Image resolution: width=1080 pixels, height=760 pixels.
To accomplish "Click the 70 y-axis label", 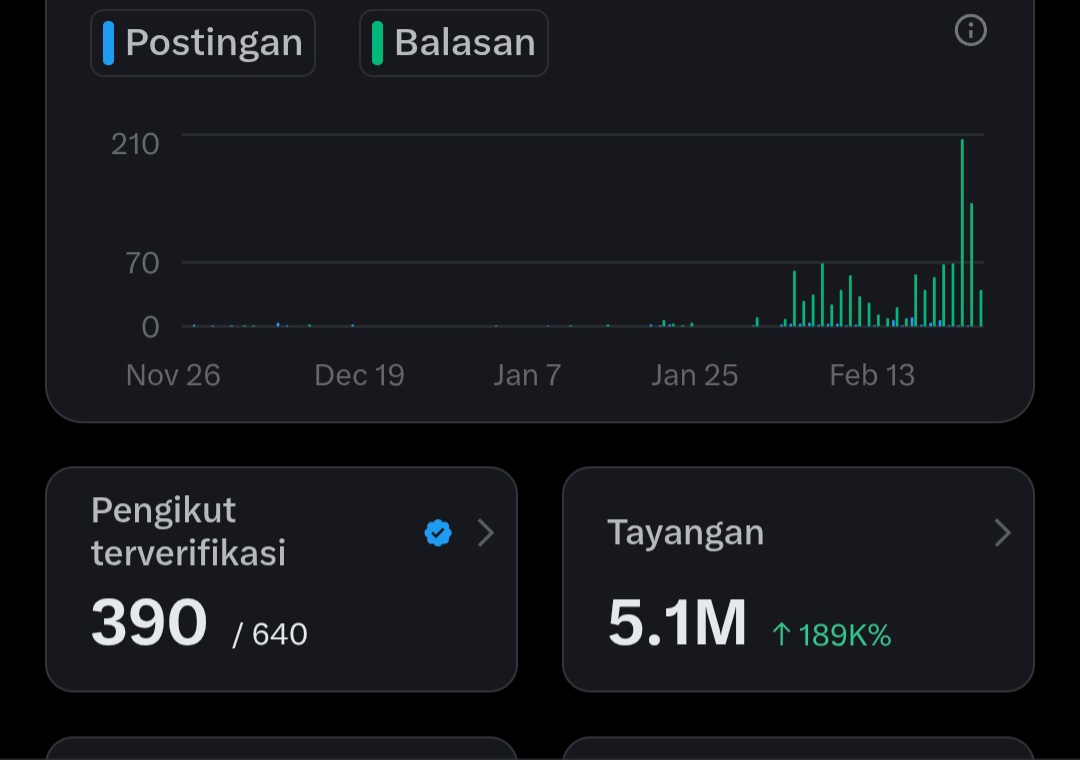I will pyautogui.click(x=143, y=263).
